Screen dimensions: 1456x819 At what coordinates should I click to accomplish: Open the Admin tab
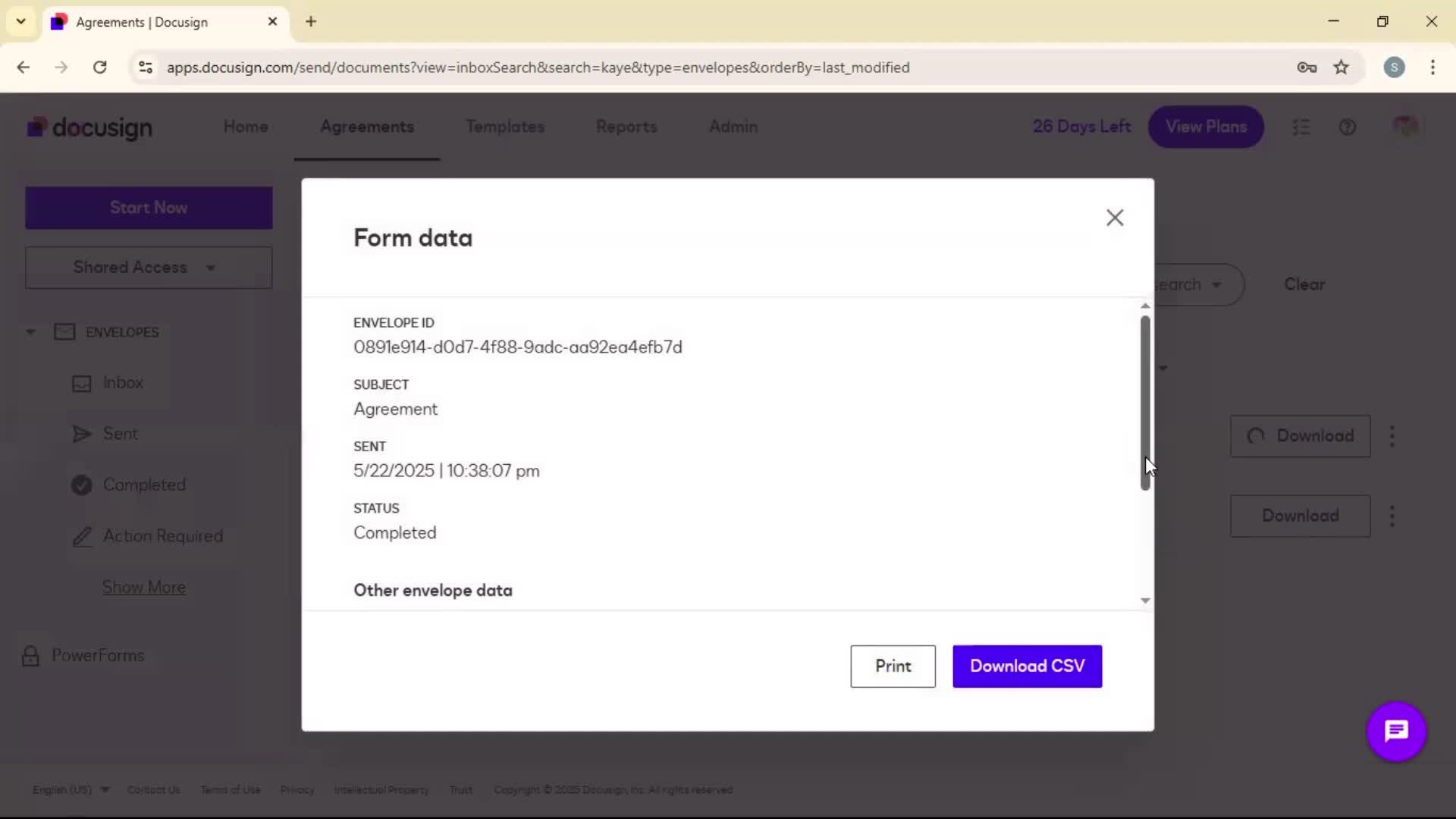733,127
